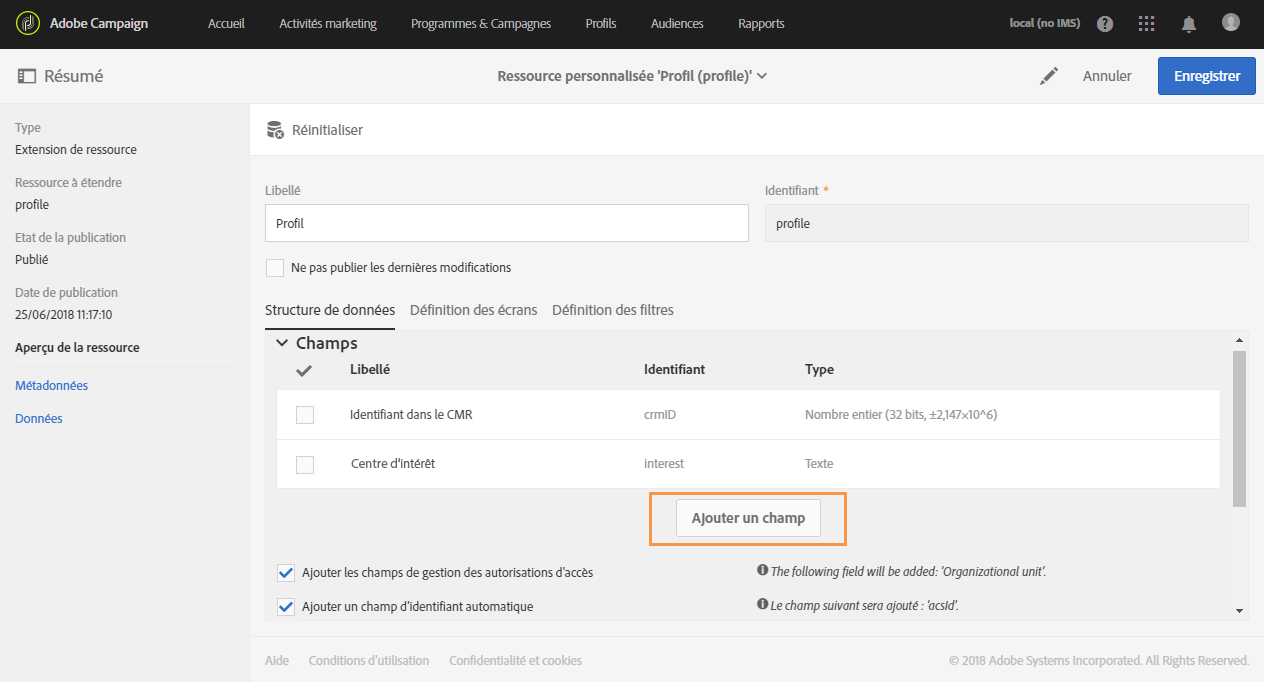
Task: Check the 'Identifiant dans le CMR' row
Action: tap(305, 415)
